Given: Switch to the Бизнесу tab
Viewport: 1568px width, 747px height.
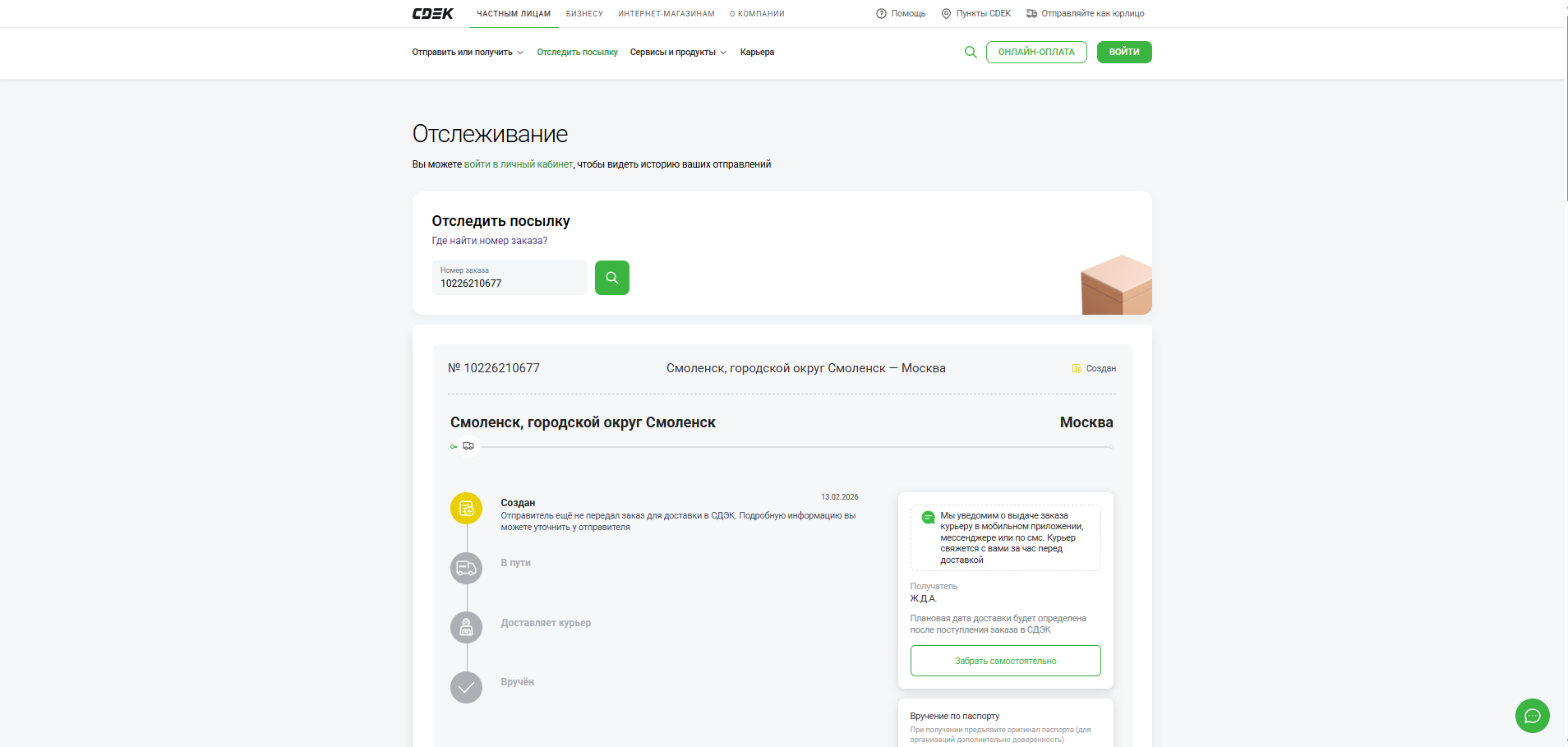Looking at the screenshot, I should point(584,14).
